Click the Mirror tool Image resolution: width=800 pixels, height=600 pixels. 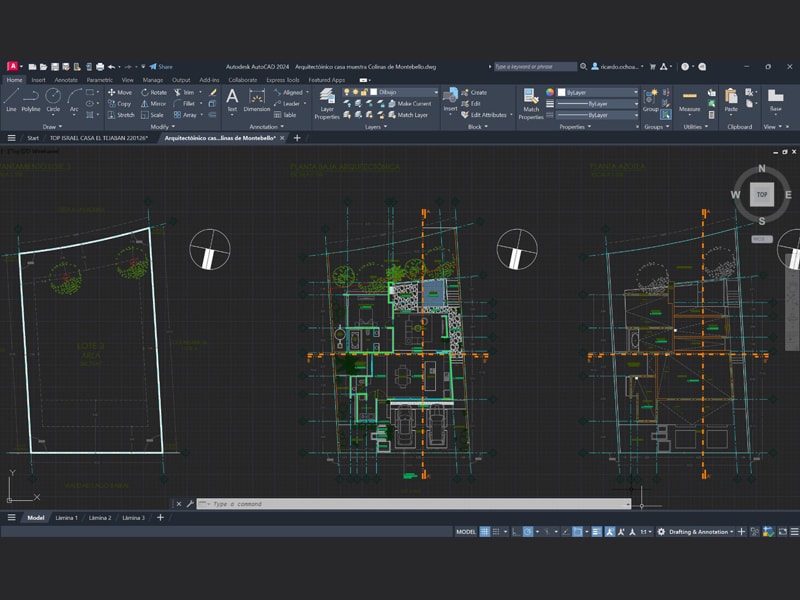coord(154,104)
